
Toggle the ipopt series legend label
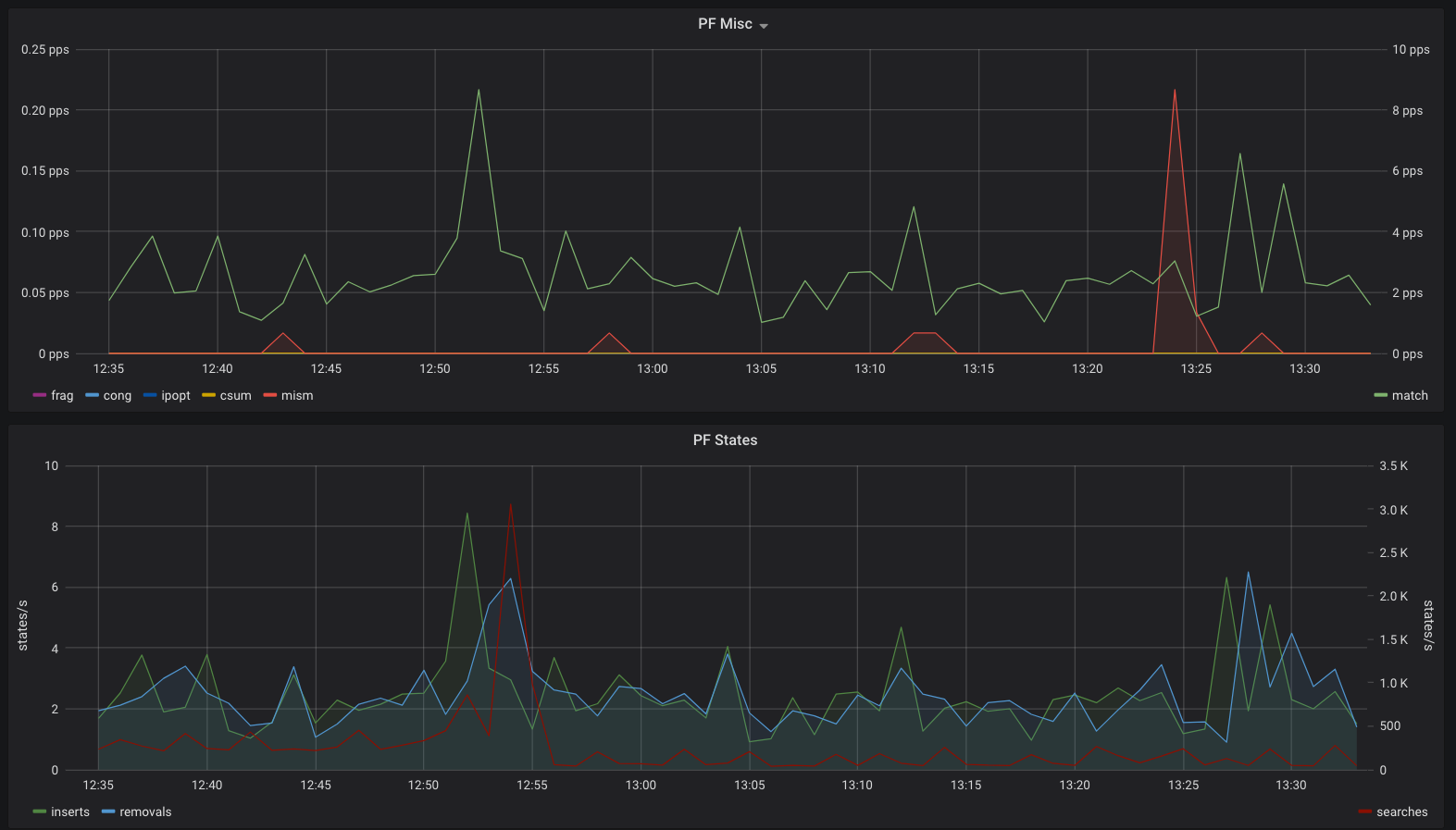tap(176, 395)
